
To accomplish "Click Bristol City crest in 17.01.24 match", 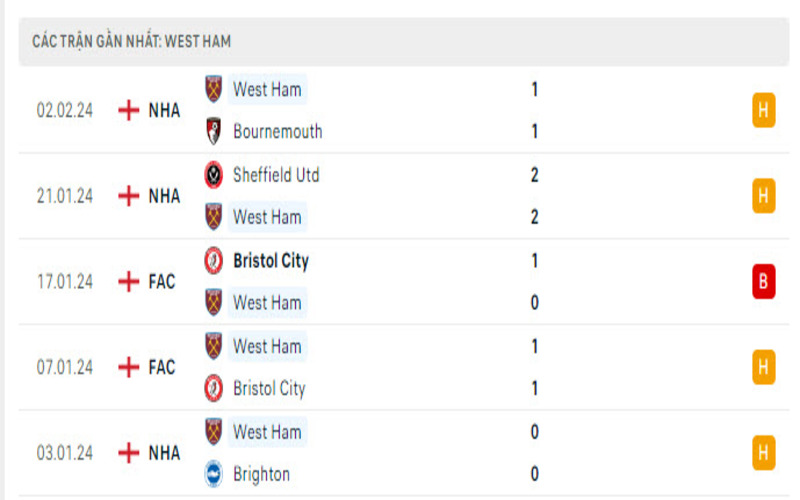I will click(213, 261).
